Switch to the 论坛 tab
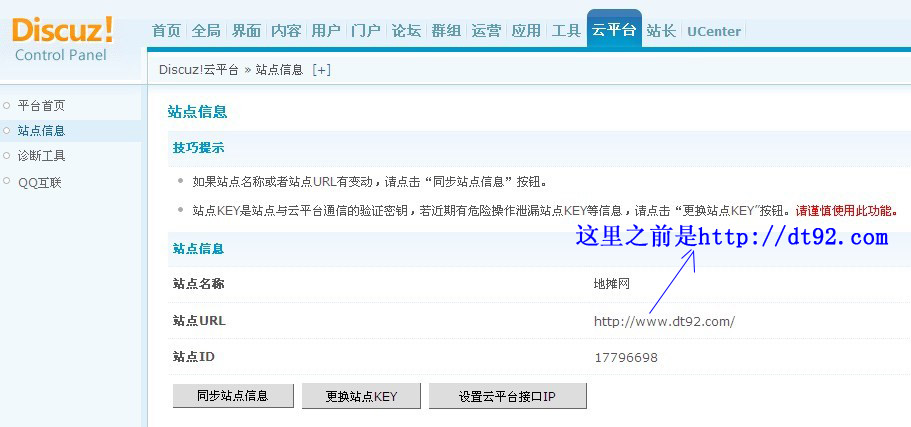This screenshot has width=911, height=427. (406, 31)
